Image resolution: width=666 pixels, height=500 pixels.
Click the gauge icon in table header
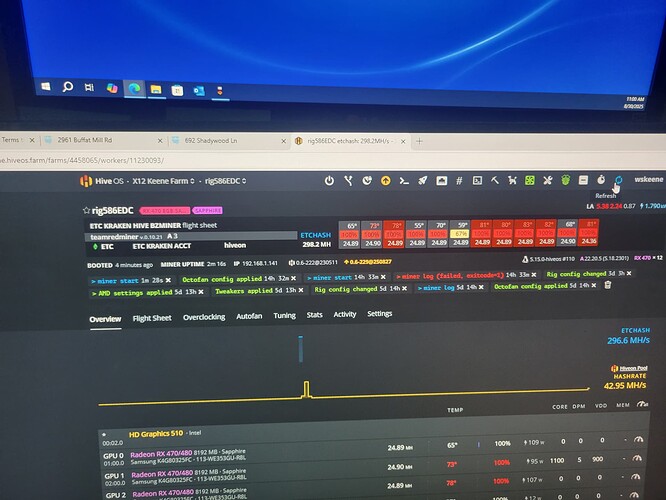[642, 404]
